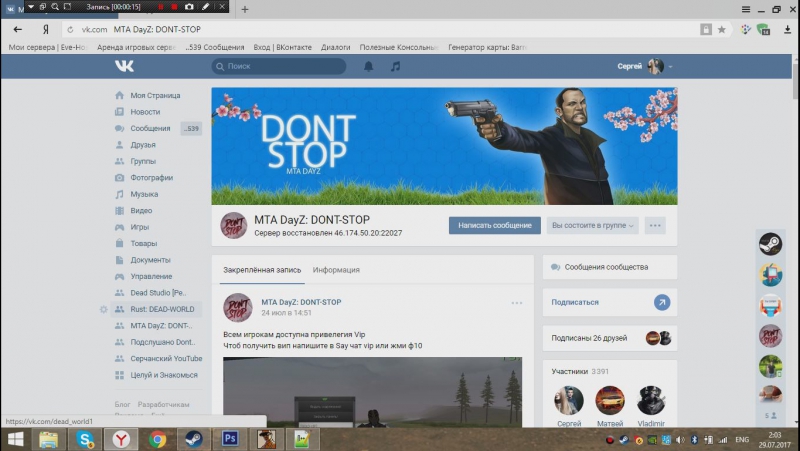Image resolution: width=800 pixels, height=451 pixels.
Task: Open member Матвей avatar
Action: click(x=610, y=400)
